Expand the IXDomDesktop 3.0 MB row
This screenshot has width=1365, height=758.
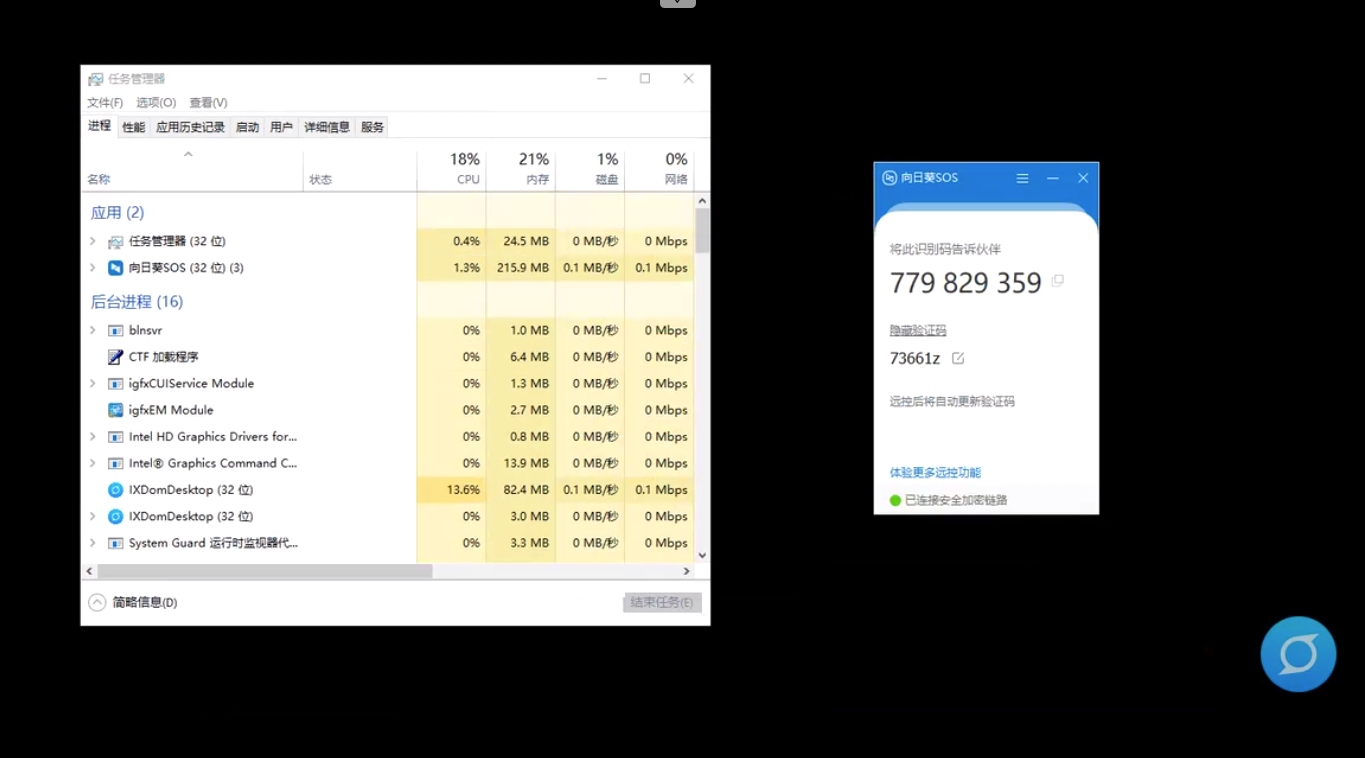pyautogui.click(x=93, y=516)
